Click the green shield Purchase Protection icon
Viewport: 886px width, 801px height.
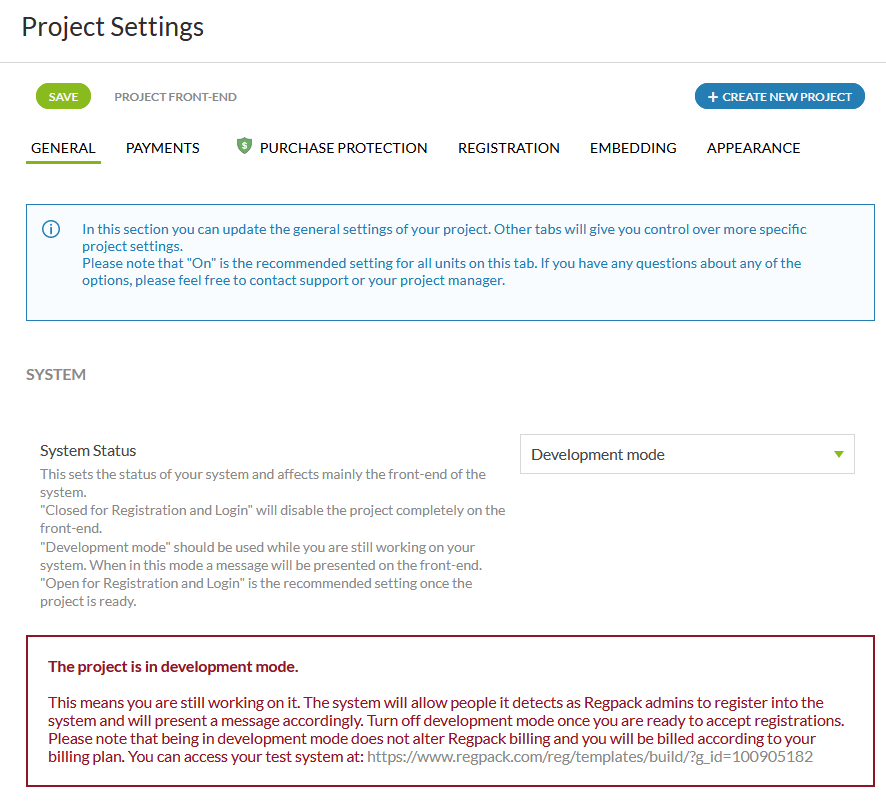(244, 147)
